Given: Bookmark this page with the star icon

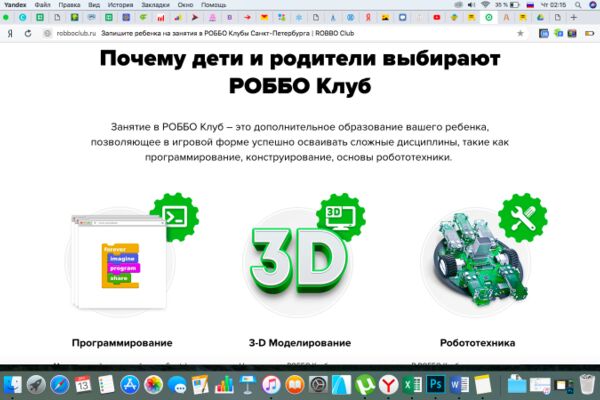Looking at the screenshot, I should point(520,33).
